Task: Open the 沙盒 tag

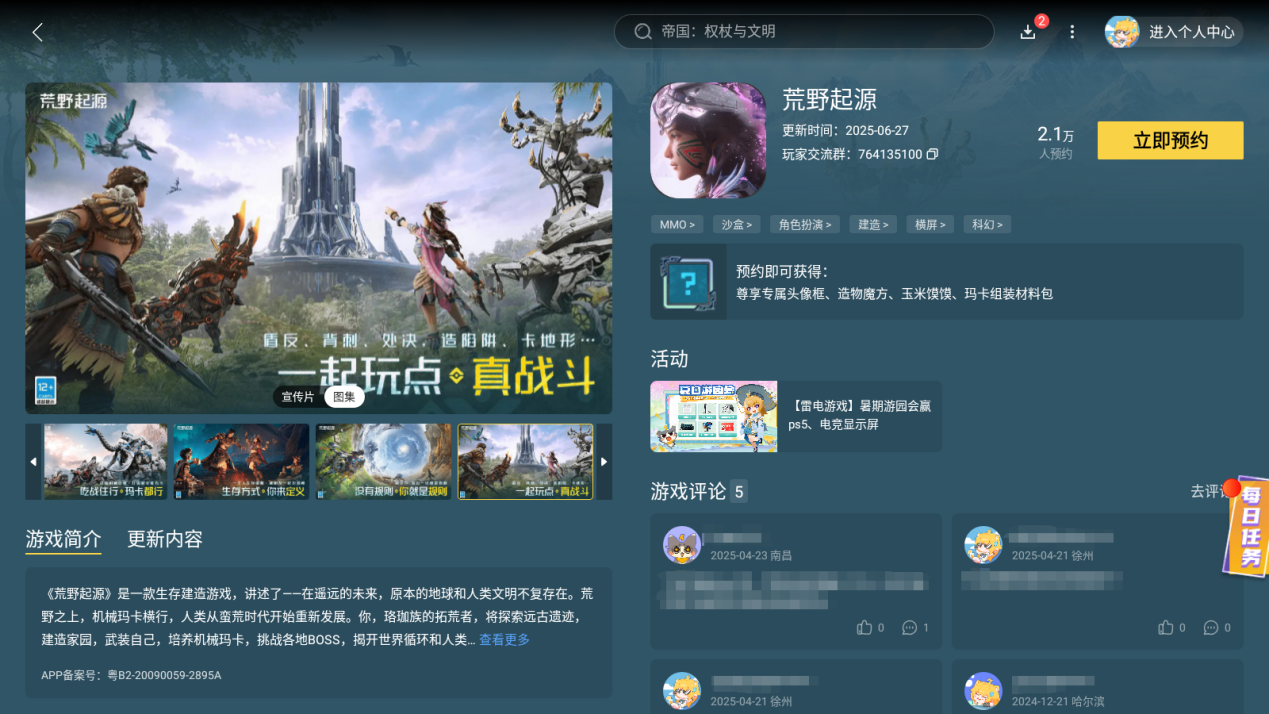Action: click(738, 225)
